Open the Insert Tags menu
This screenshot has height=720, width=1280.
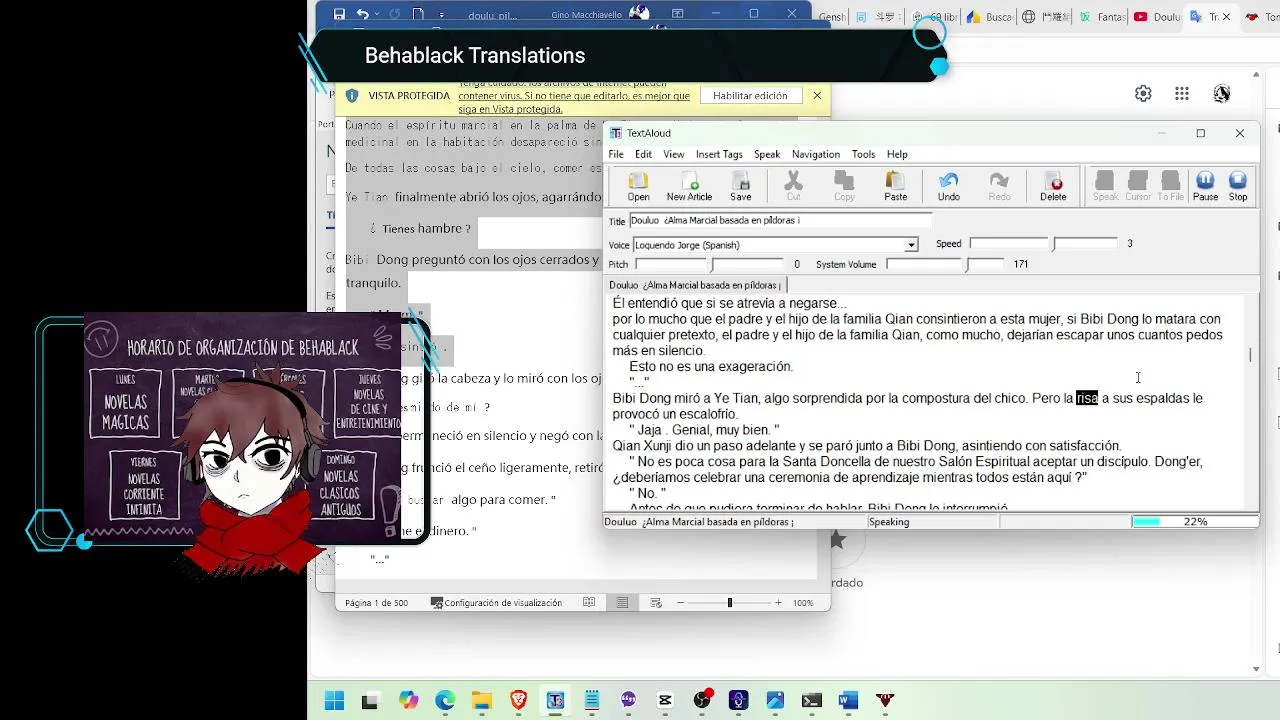[x=719, y=154]
